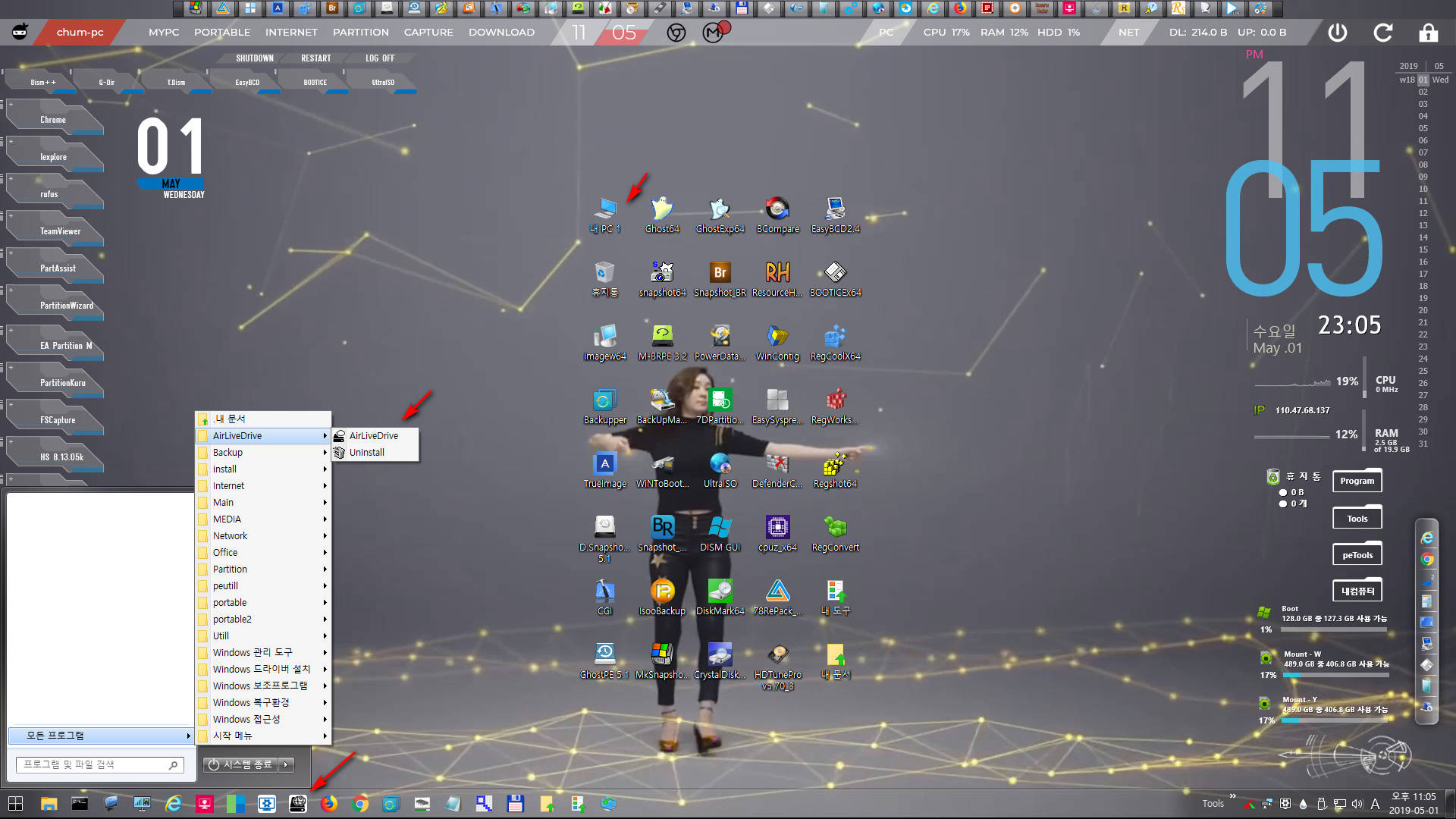This screenshot has height=819, width=1456.
Task: Open cpuz_x64 desktop icon
Action: pyautogui.click(x=777, y=533)
